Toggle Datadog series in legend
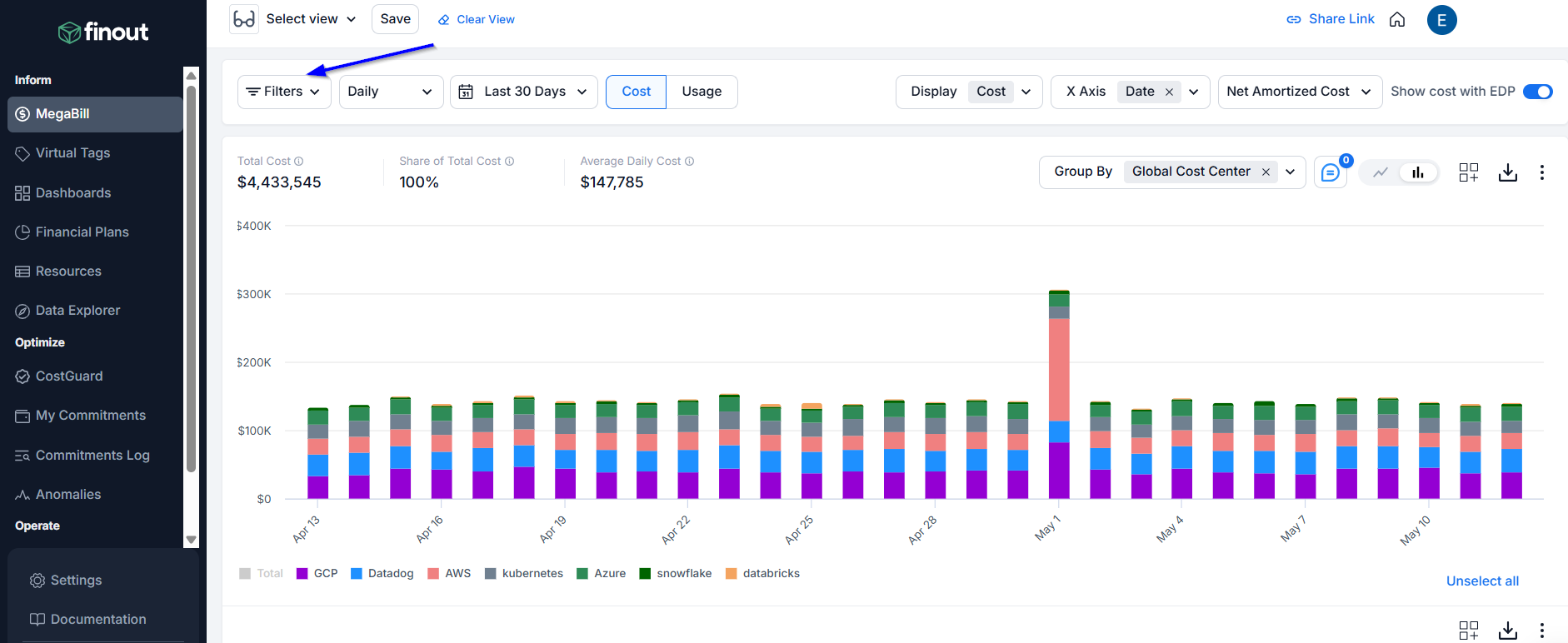 [x=382, y=574]
